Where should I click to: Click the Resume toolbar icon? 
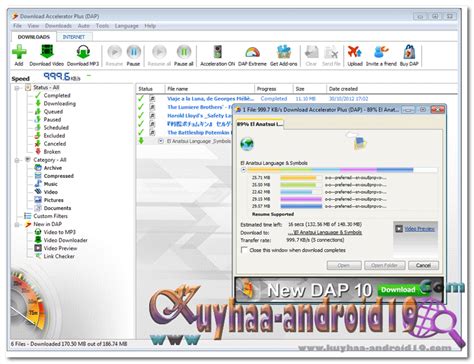[114, 52]
